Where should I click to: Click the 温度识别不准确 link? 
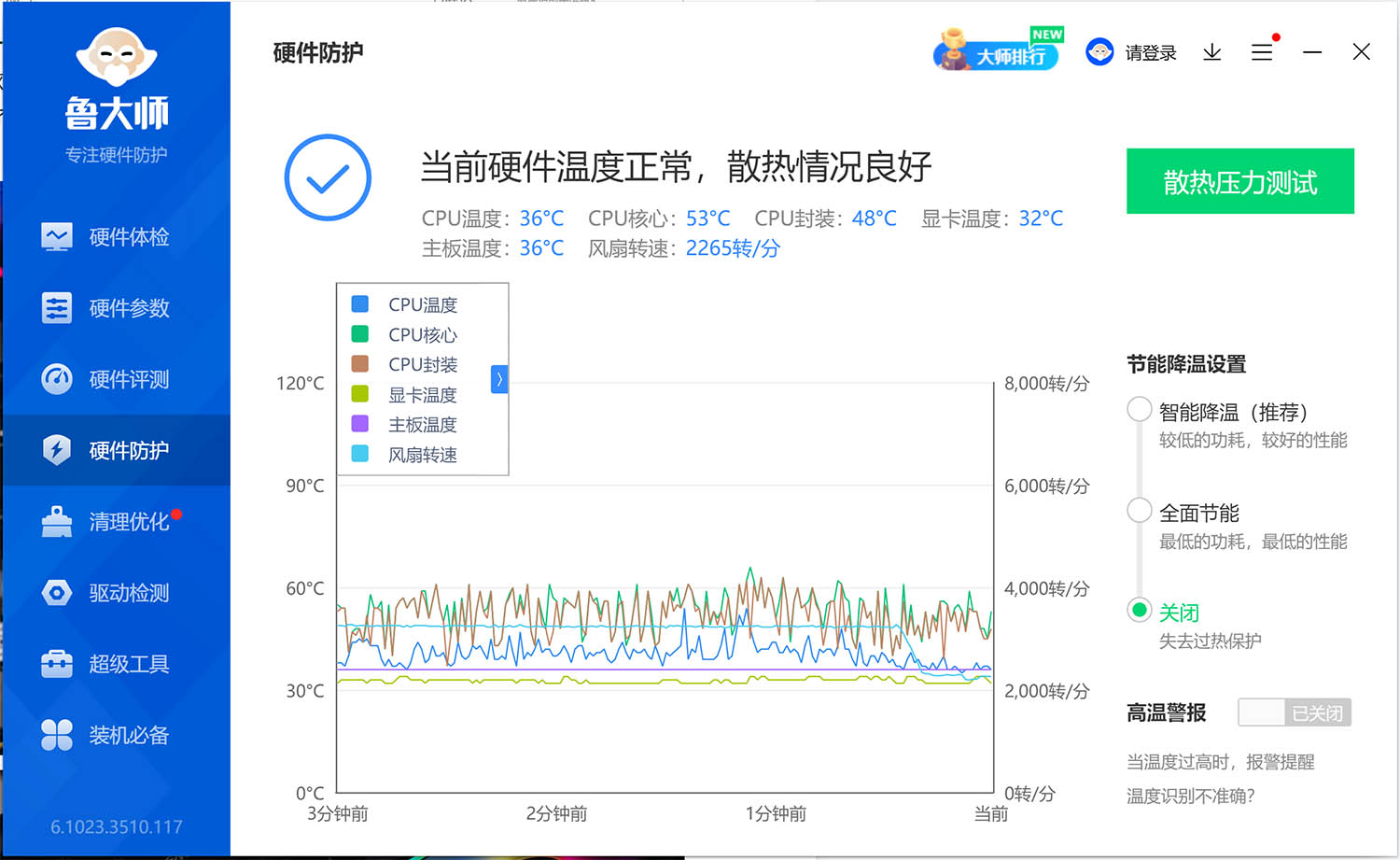[x=1192, y=796]
